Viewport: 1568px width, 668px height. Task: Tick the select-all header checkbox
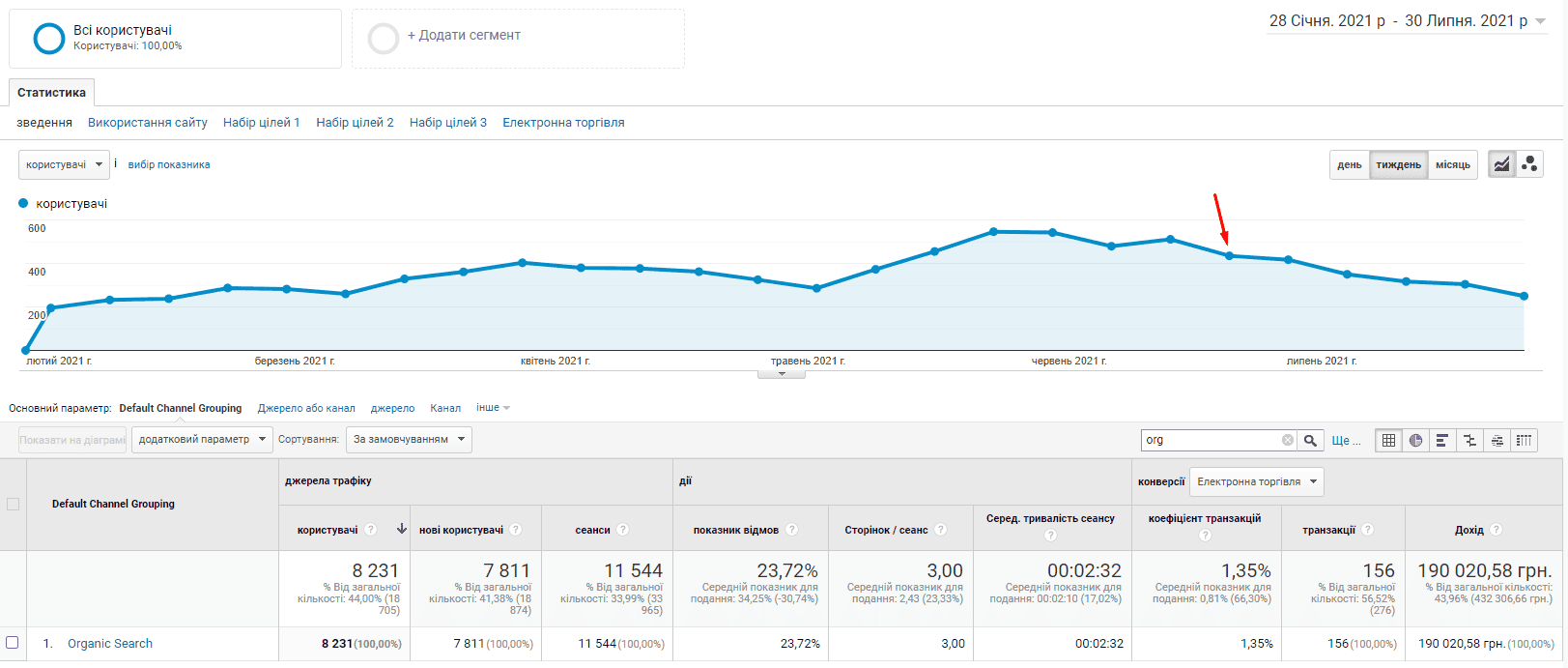(13, 504)
